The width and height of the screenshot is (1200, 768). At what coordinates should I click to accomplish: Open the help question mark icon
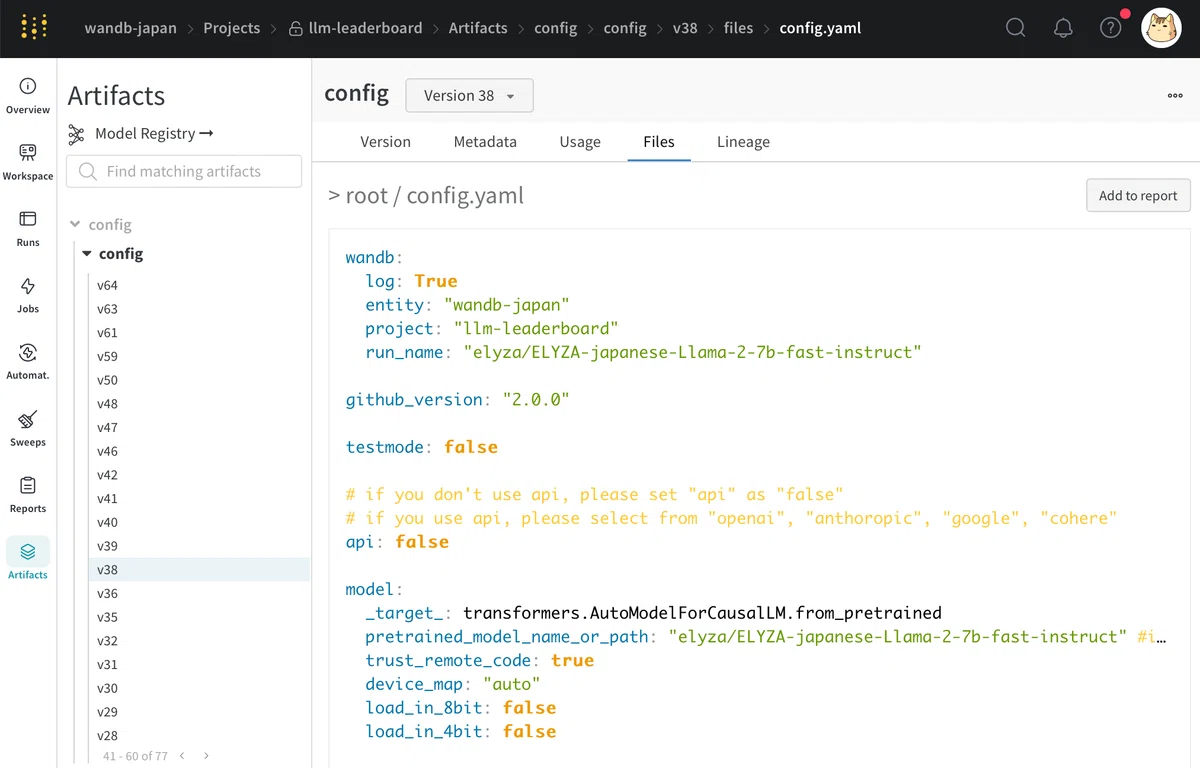1111,28
